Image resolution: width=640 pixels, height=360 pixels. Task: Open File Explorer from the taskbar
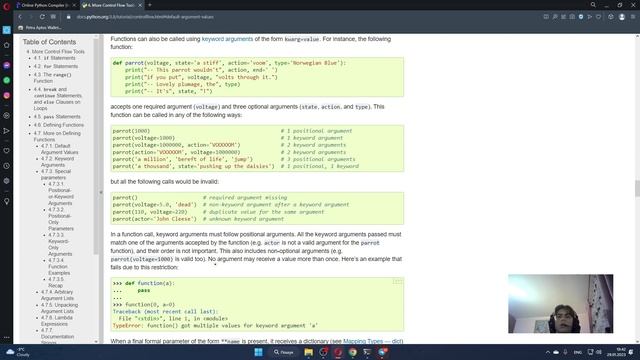pos(309,352)
